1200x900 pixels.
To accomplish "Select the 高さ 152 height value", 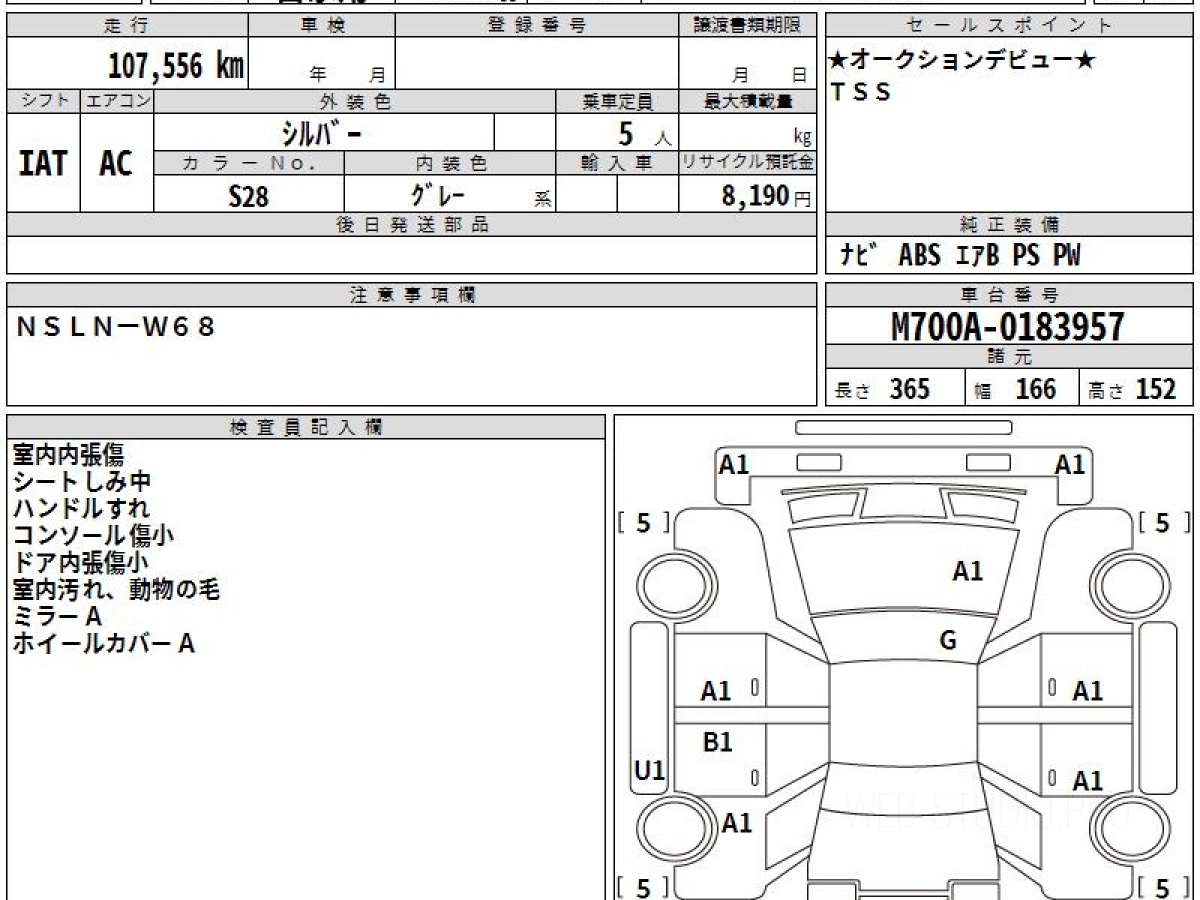I will coord(1132,389).
